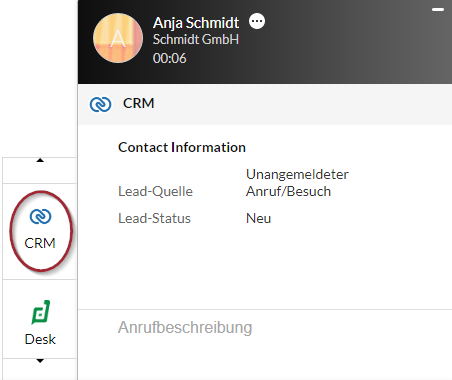Open the more options ellipsis beside Anja Schmidt

tap(257, 21)
